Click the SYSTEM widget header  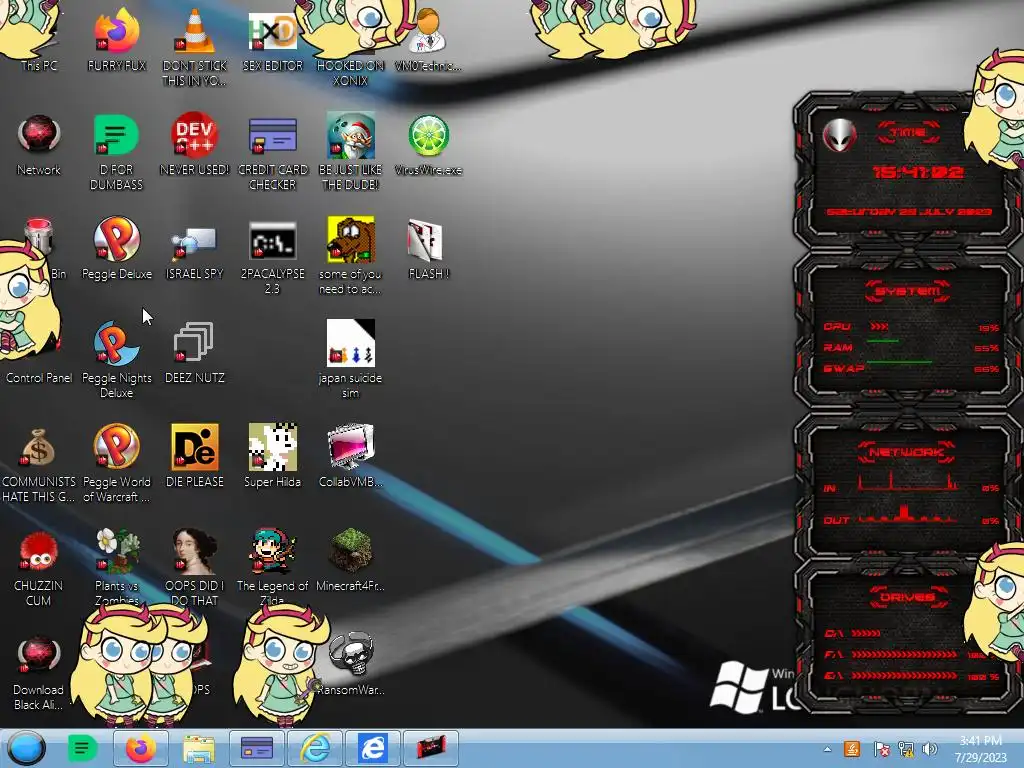908,291
